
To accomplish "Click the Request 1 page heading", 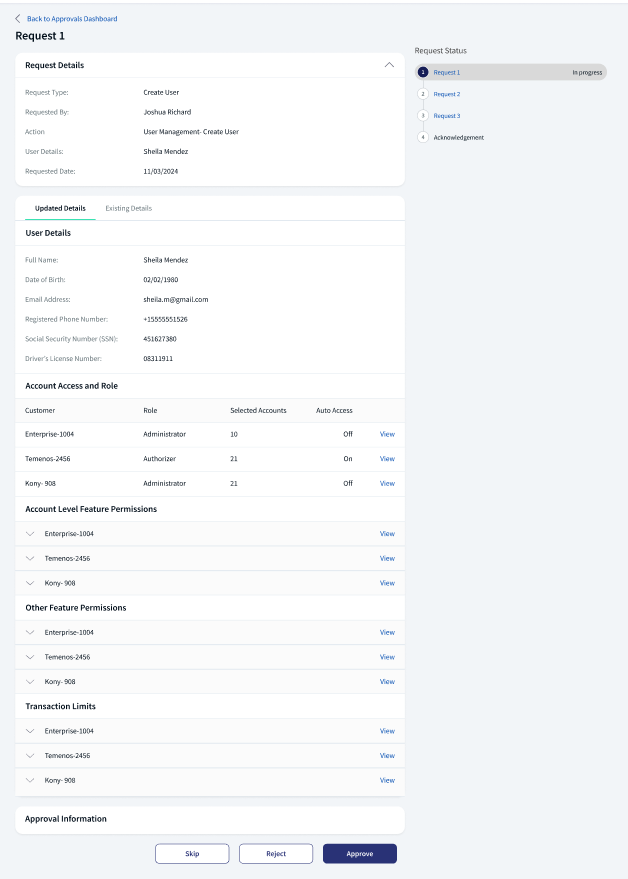I will (x=40, y=36).
